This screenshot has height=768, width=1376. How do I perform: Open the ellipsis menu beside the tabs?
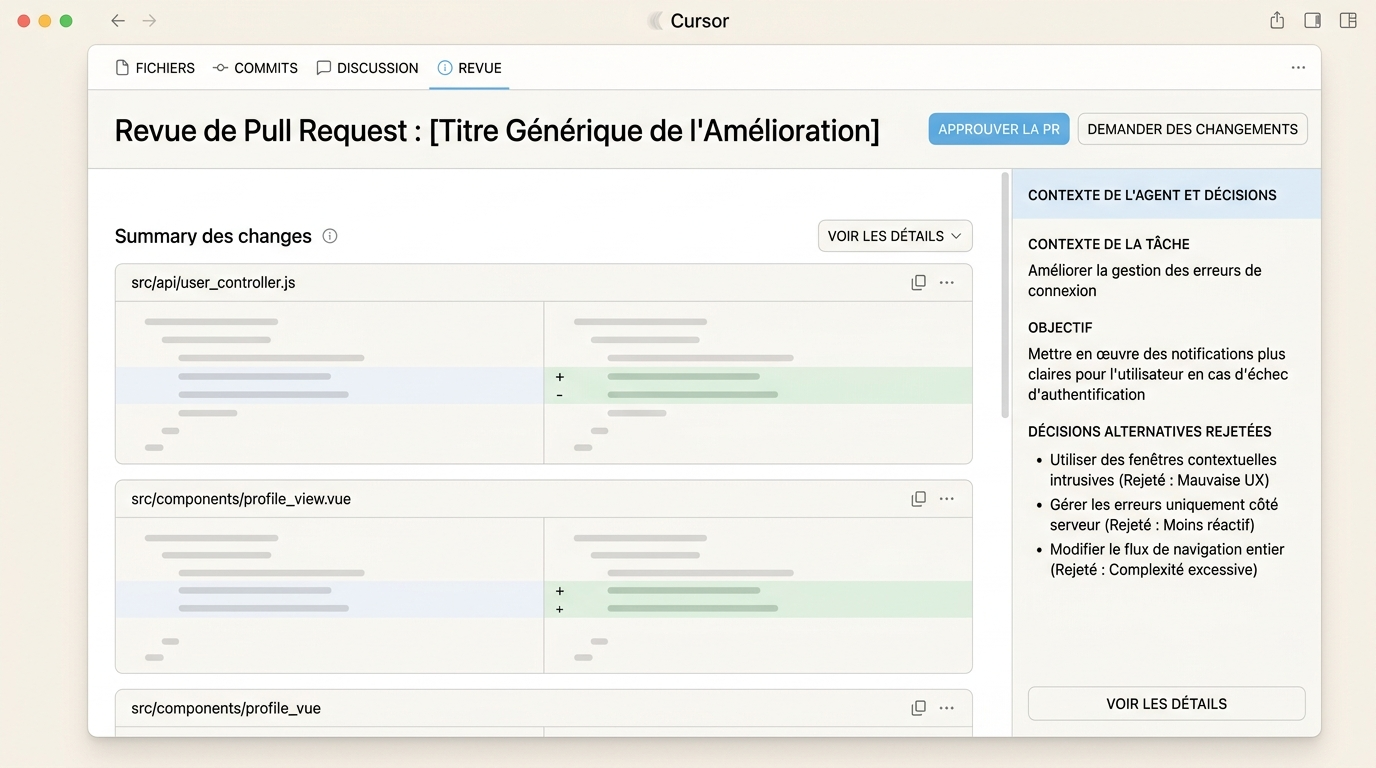click(x=1298, y=68)
